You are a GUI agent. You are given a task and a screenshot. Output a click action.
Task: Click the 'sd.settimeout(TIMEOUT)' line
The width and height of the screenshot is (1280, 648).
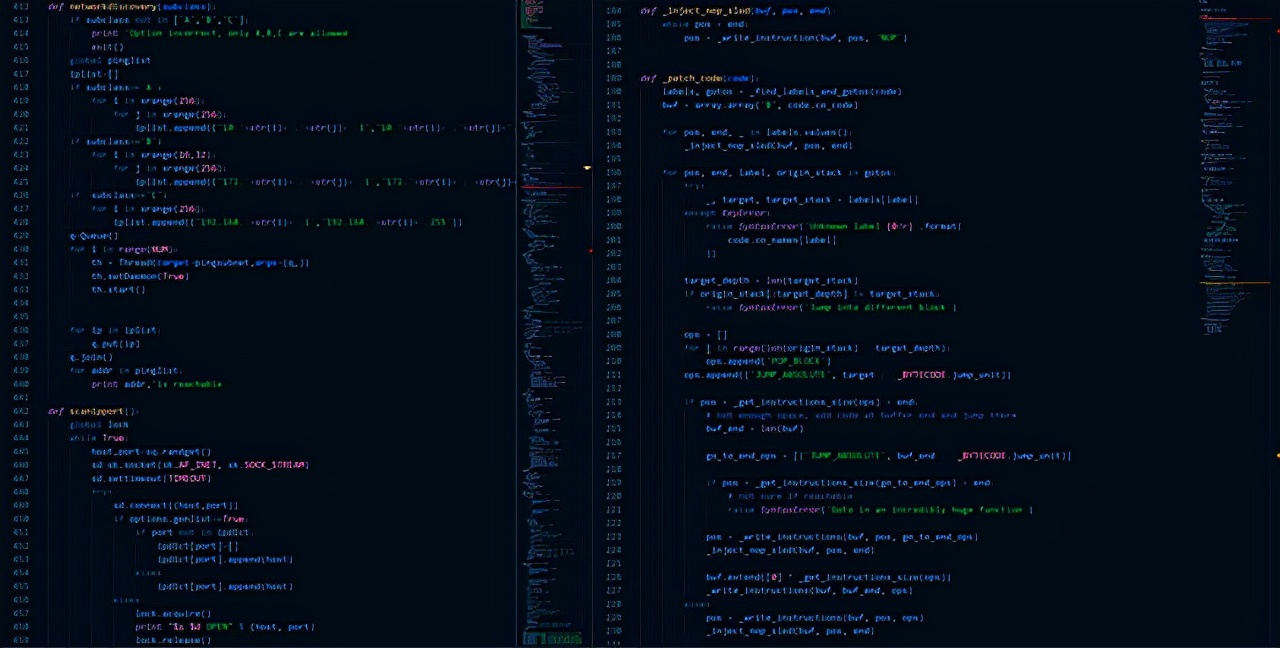coord(151,479)
